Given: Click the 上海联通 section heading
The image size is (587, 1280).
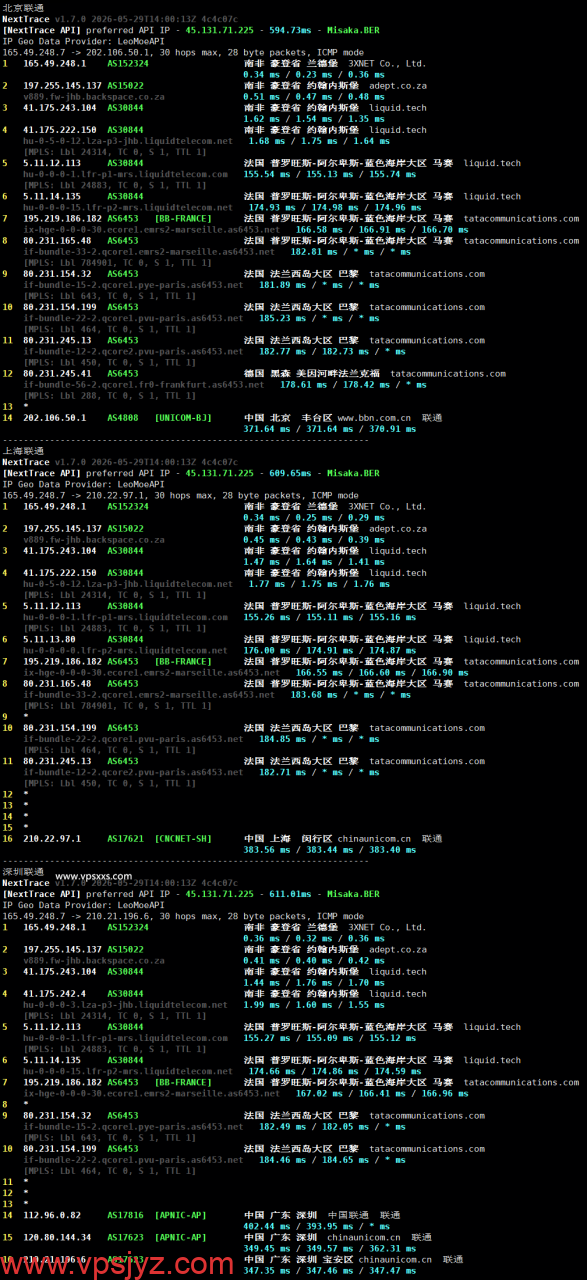Looking at the screenshot, I should (x=22, y=451).
